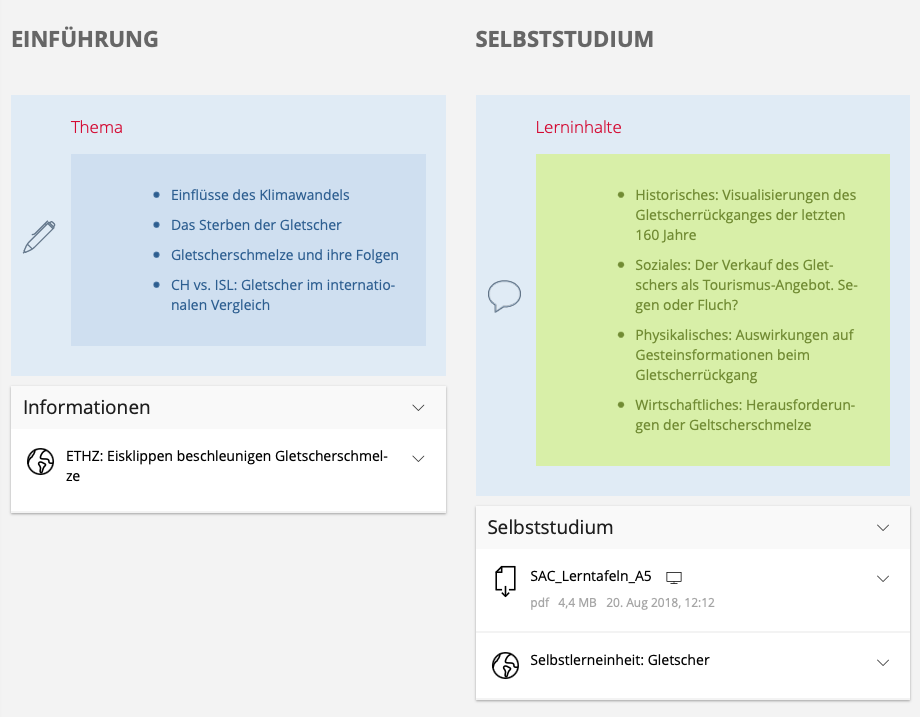
Task: Expand the Selbstlerneinheit: Gletscher chevron
Action: coord(882,663)
